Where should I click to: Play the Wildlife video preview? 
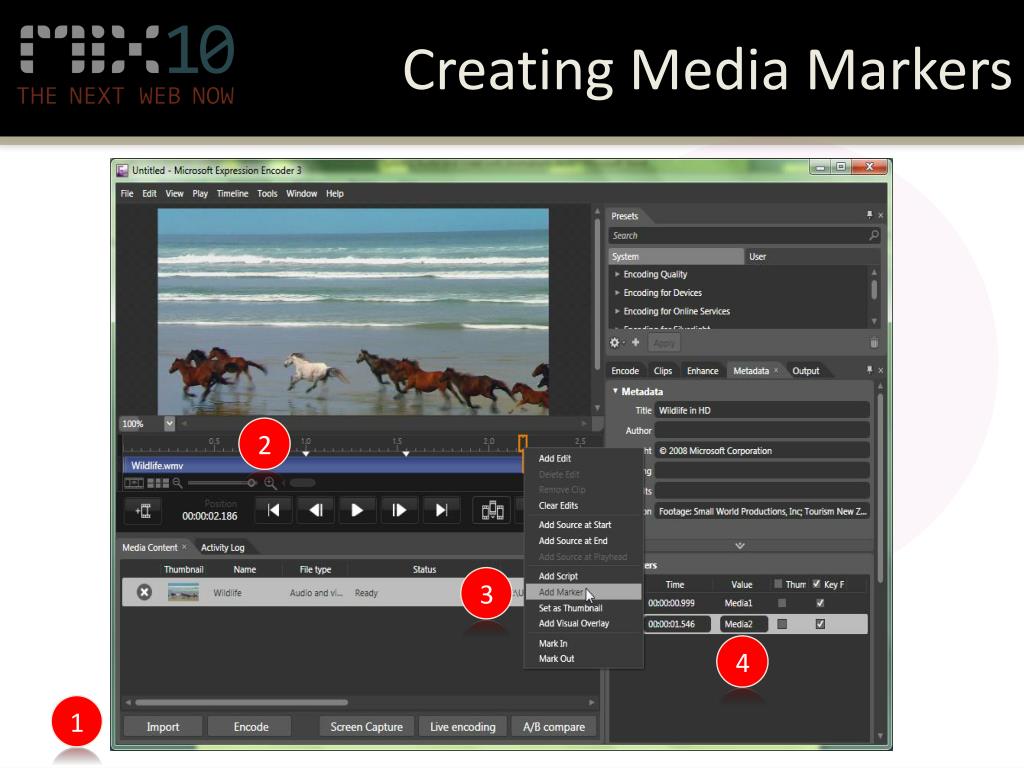357,510
